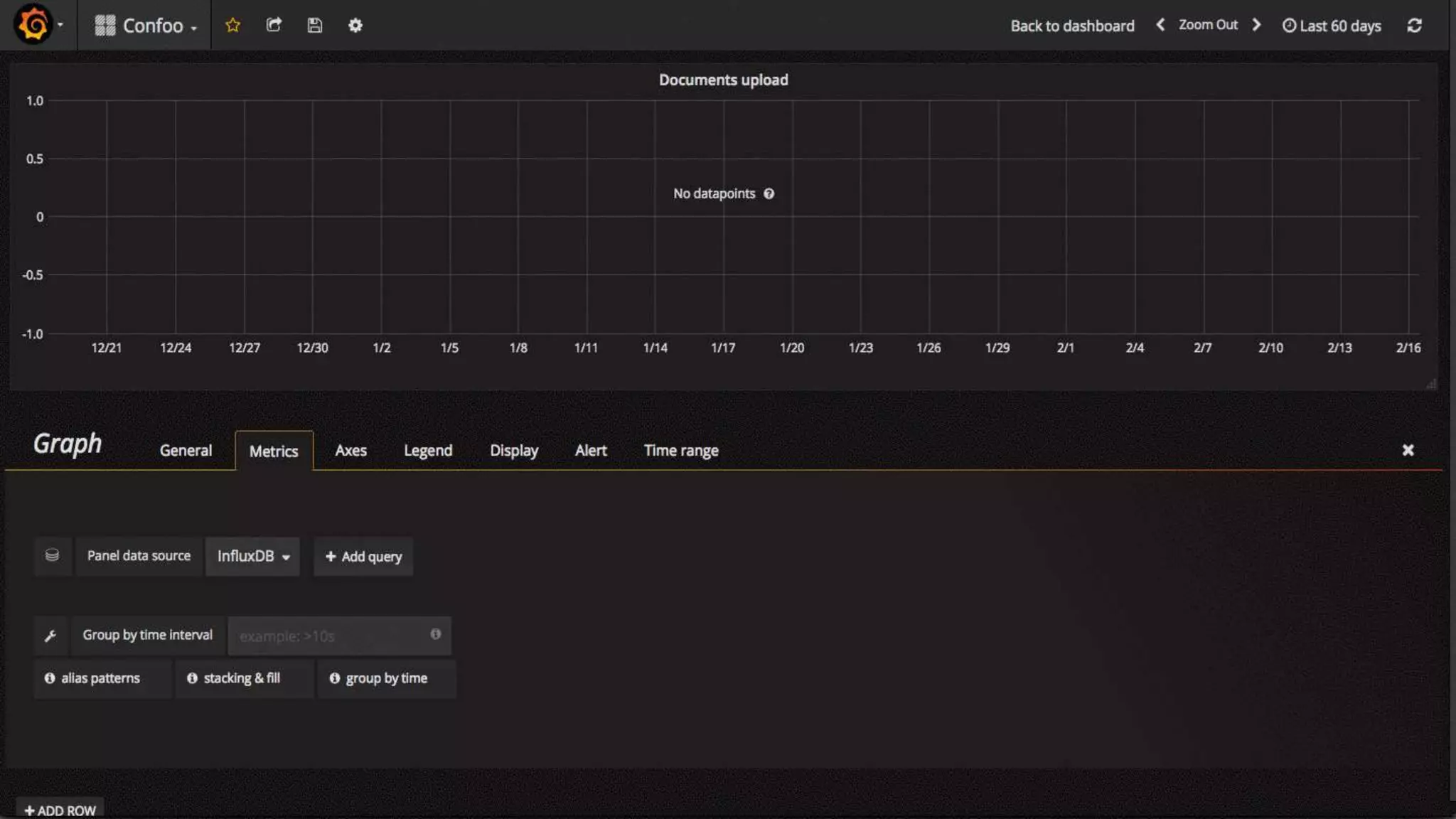The image size is (1456, 819).
Task: Click the Group by time interval input
Action: [331, 636]
